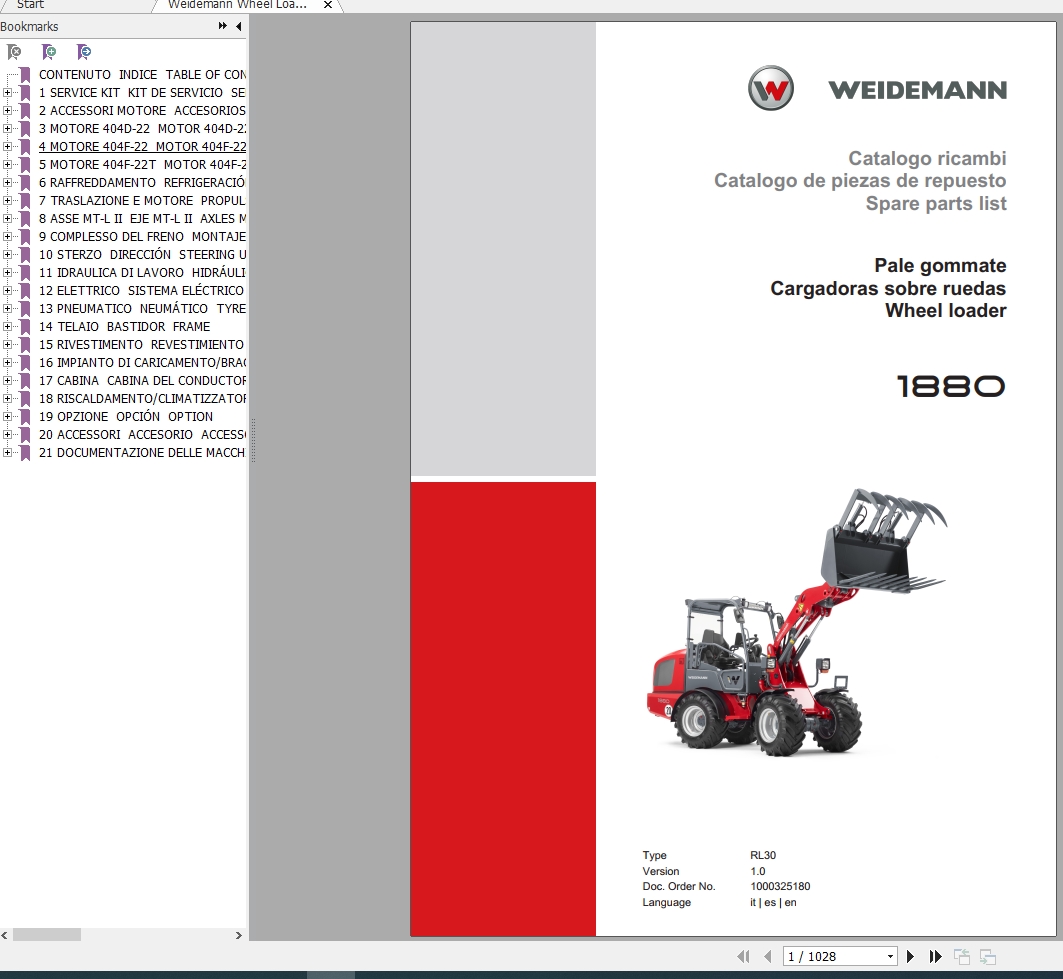Expand the 2 ACCESSORI MOTORE bookmark
Image resolution: width=1063 pixels, height=979 pixels.
coord(7,111)
